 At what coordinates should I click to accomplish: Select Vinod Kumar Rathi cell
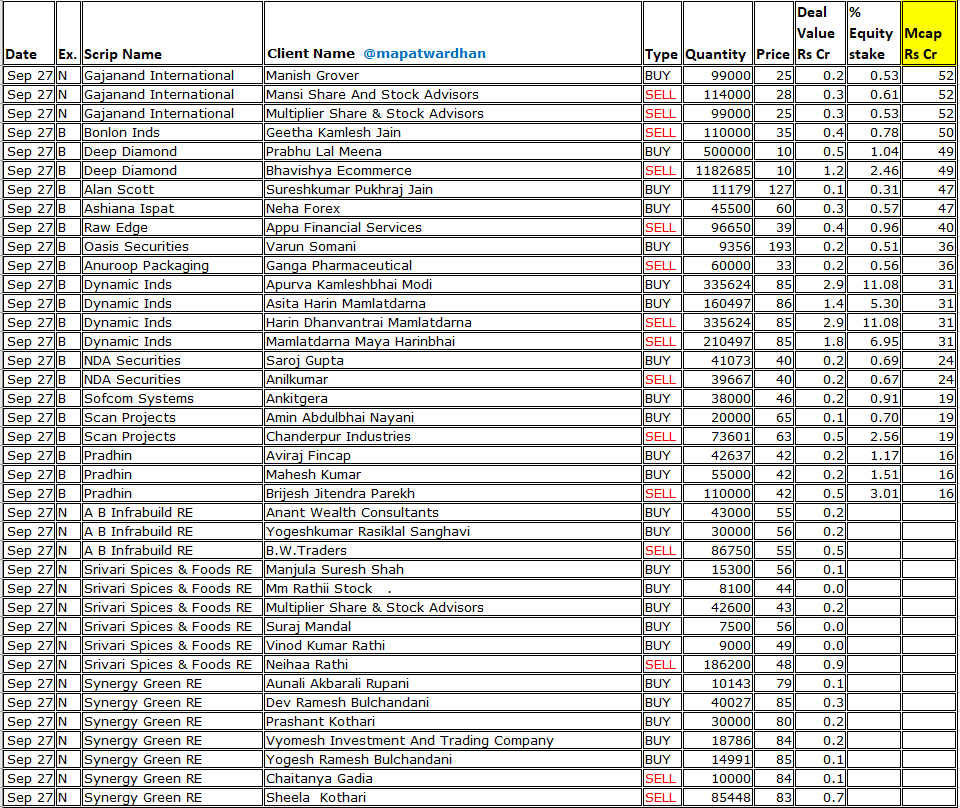(x=452, y=645)
